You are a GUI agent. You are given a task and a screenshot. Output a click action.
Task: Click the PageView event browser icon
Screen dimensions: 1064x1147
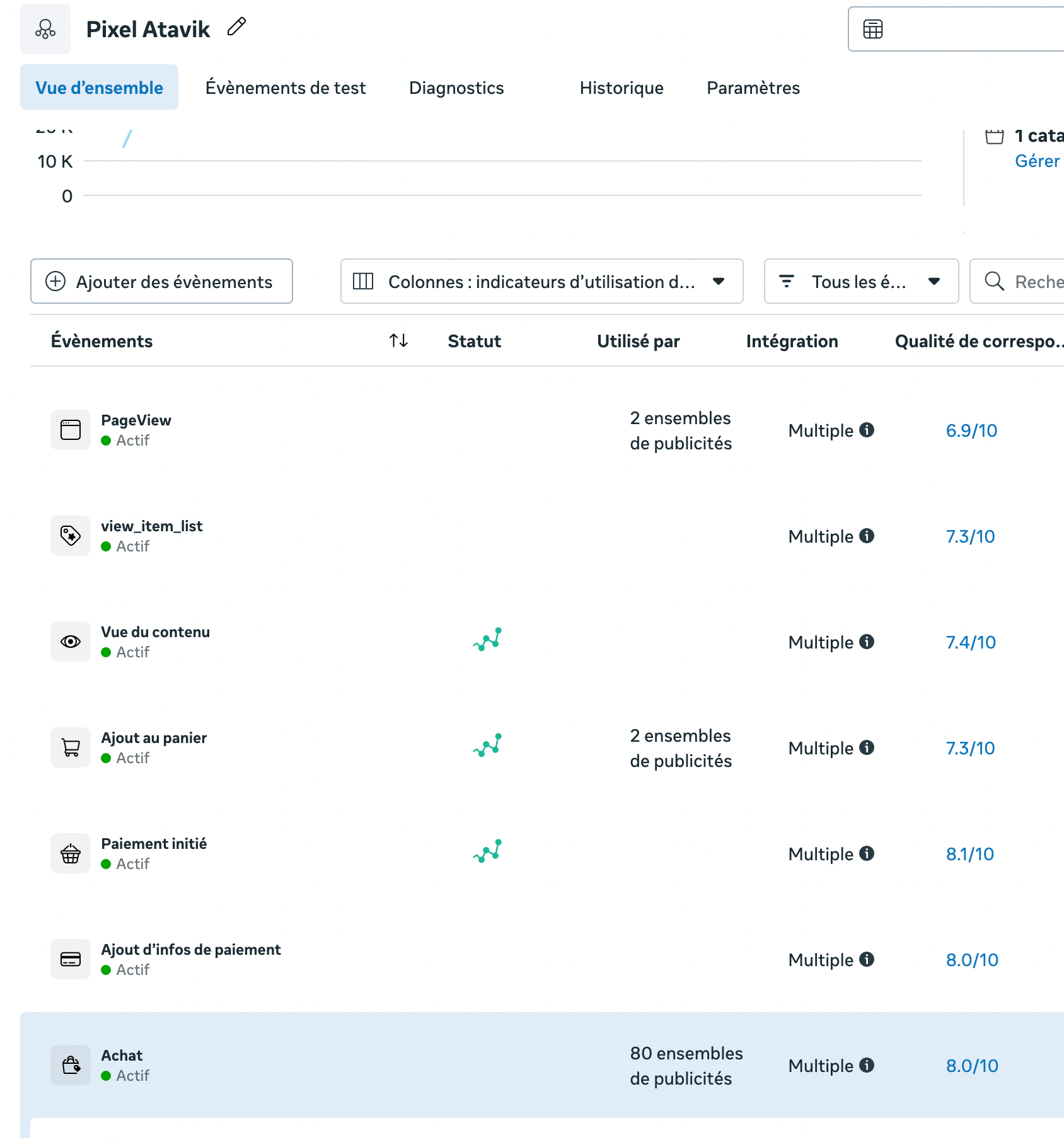pyautogui.click(x=71, y=430)
